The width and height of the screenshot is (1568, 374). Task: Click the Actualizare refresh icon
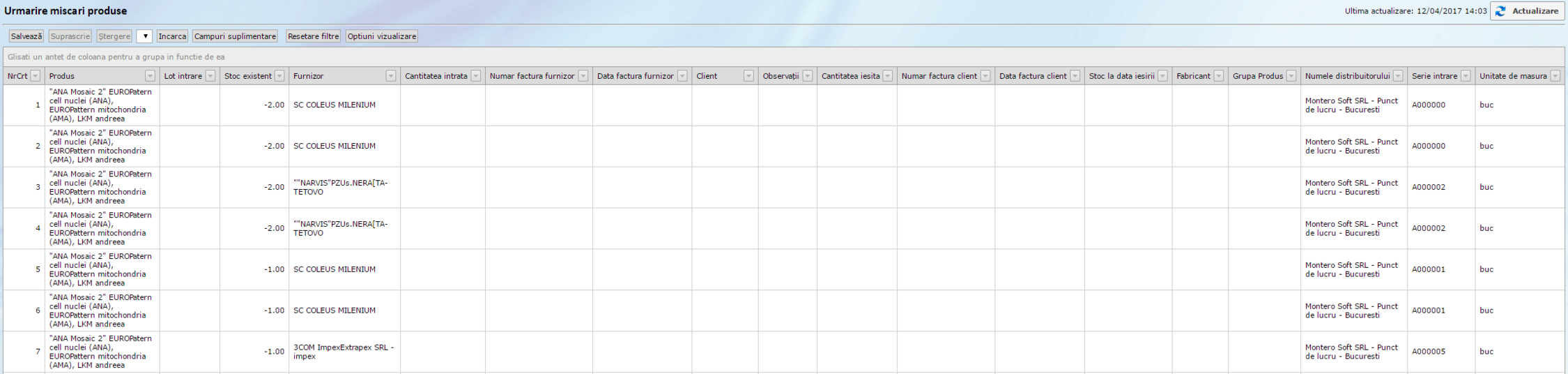pos(1500,11)
